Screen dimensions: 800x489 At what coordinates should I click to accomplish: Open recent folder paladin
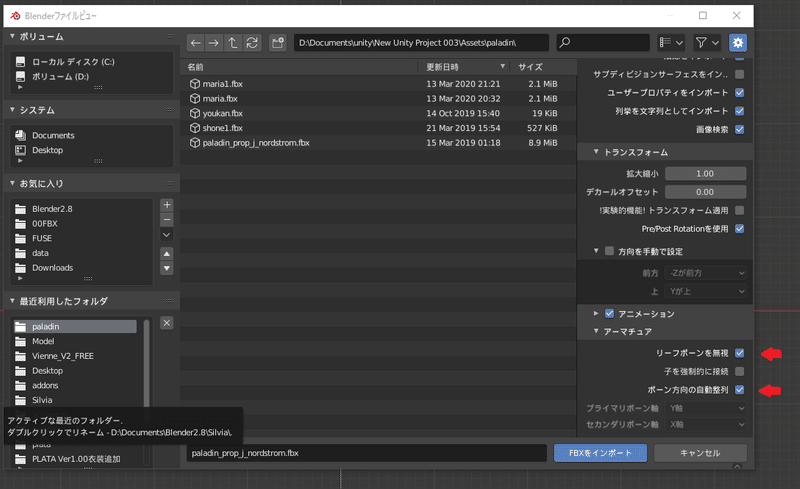[x=75, y=327]
